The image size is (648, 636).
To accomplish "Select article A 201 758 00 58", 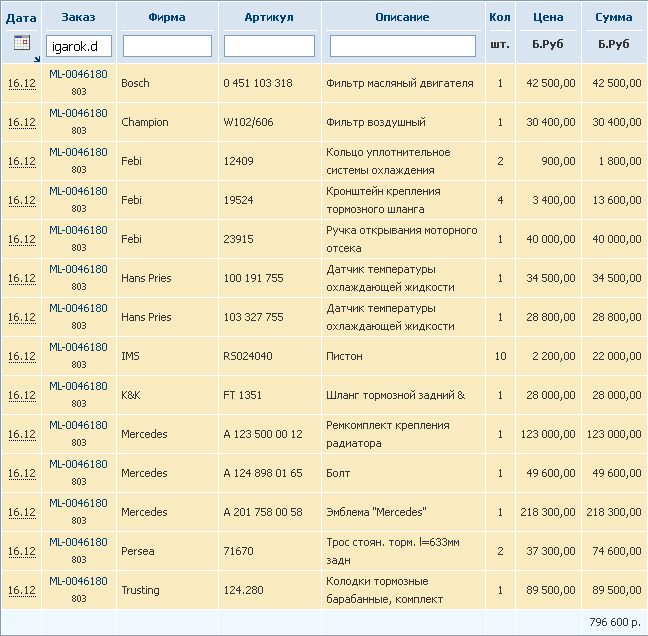I will point(263,512).
